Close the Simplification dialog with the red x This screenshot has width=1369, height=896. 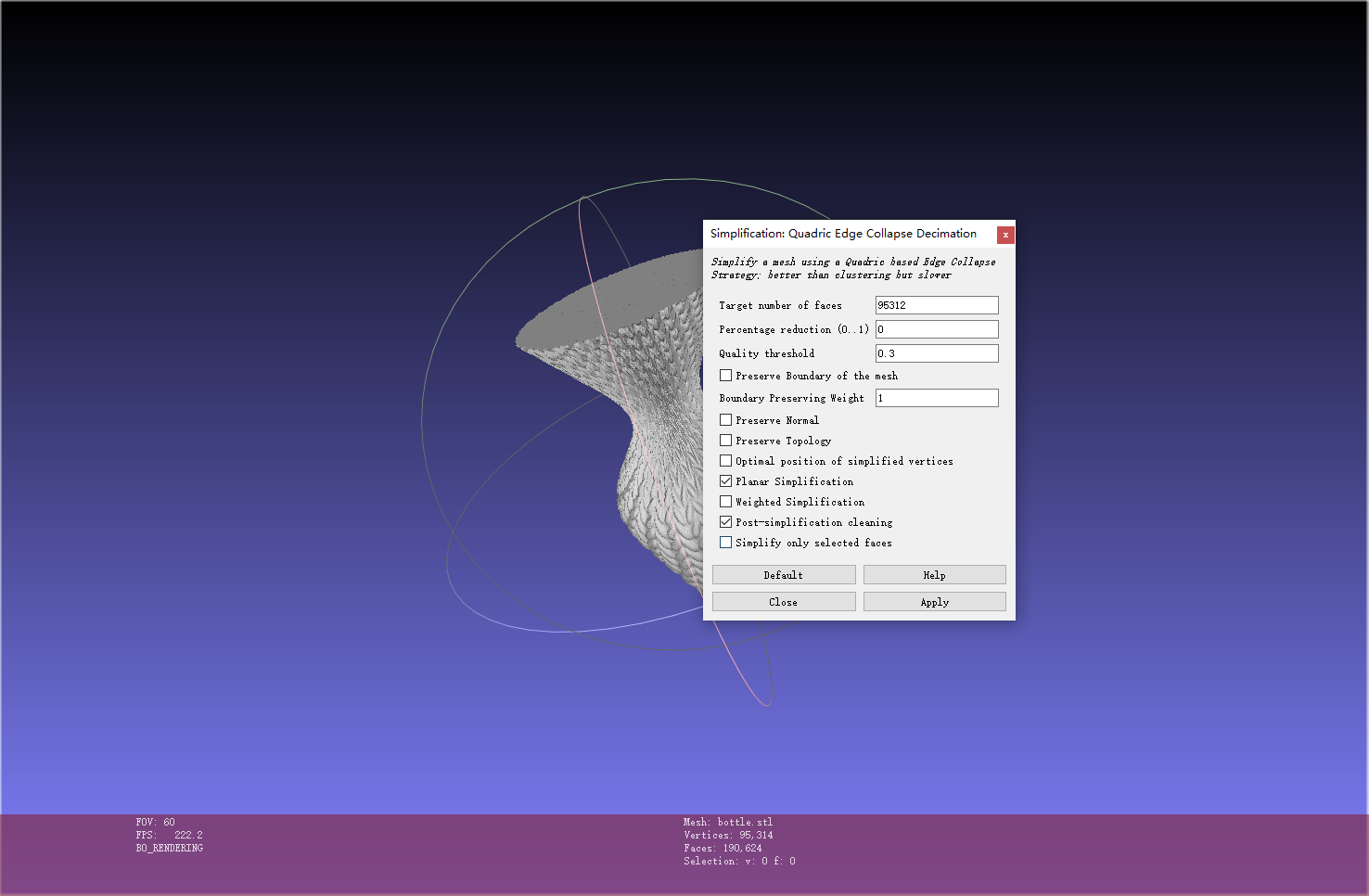tap(1005, 235)
